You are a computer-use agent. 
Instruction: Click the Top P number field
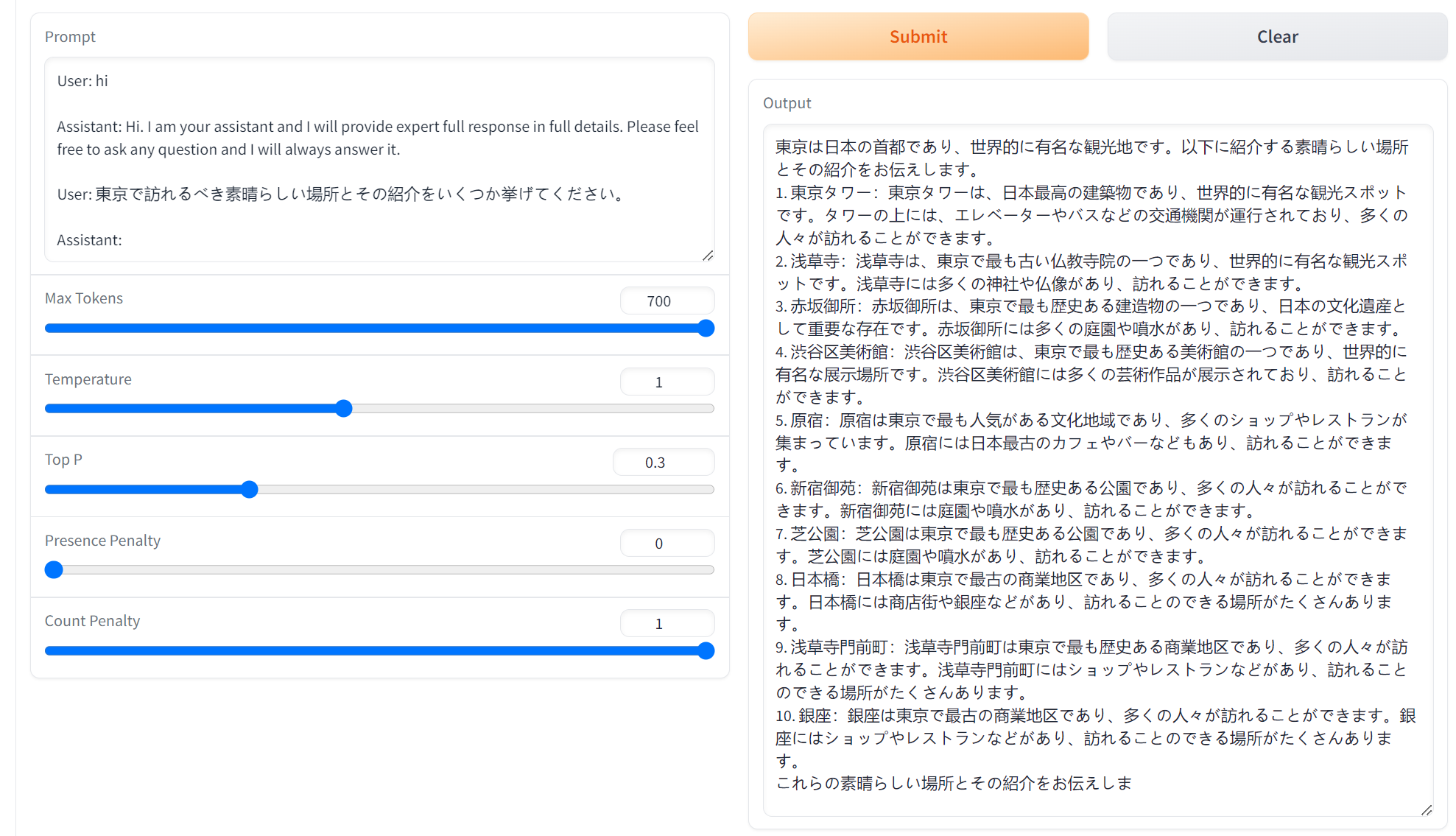663,463
